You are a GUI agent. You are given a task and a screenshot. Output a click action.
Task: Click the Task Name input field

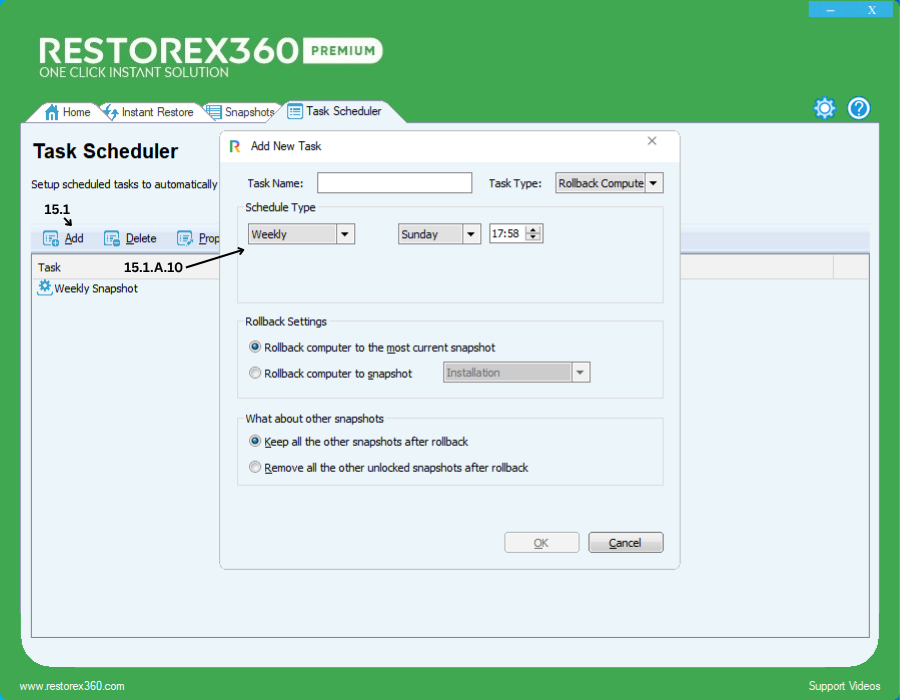tap(394, 183)
